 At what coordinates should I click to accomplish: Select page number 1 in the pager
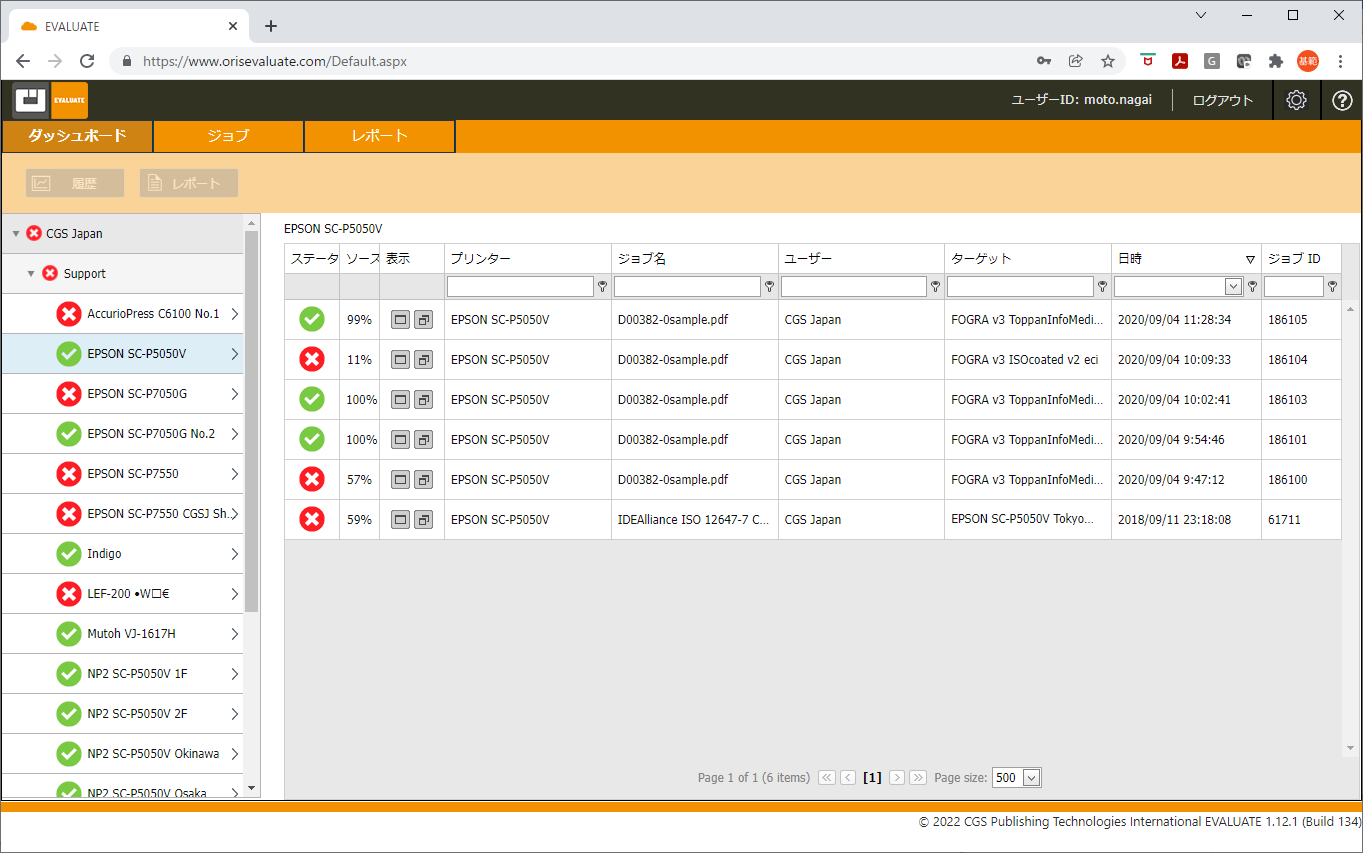872,778
